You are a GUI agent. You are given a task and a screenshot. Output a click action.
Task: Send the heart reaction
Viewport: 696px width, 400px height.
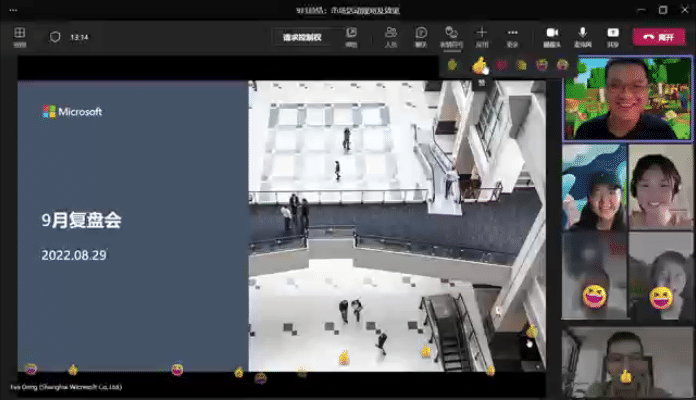pyautogui.click(x=500, y=65)
